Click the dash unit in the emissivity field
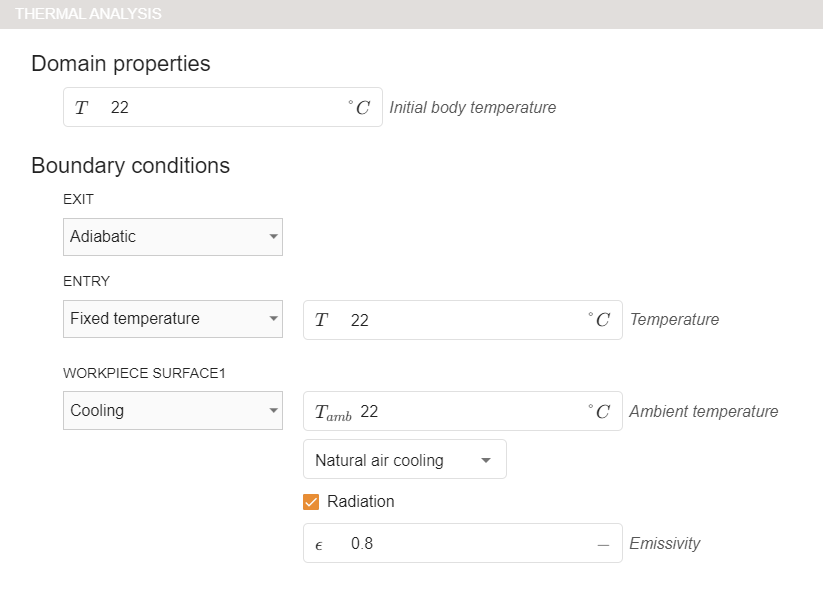The image size is (823, 592). click(x=603, y=545)
